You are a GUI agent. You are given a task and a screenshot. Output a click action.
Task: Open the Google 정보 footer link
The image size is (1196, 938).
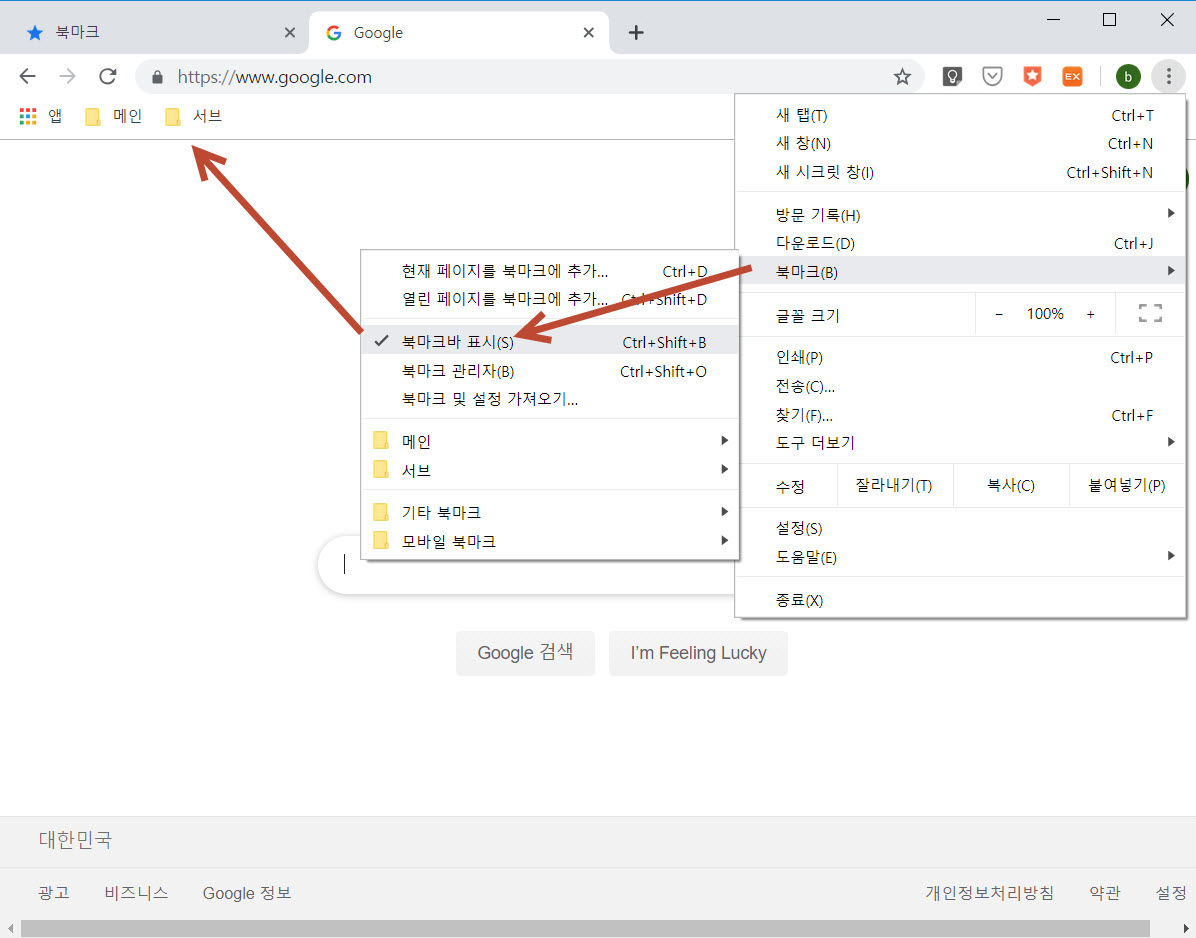click(246, 892)
